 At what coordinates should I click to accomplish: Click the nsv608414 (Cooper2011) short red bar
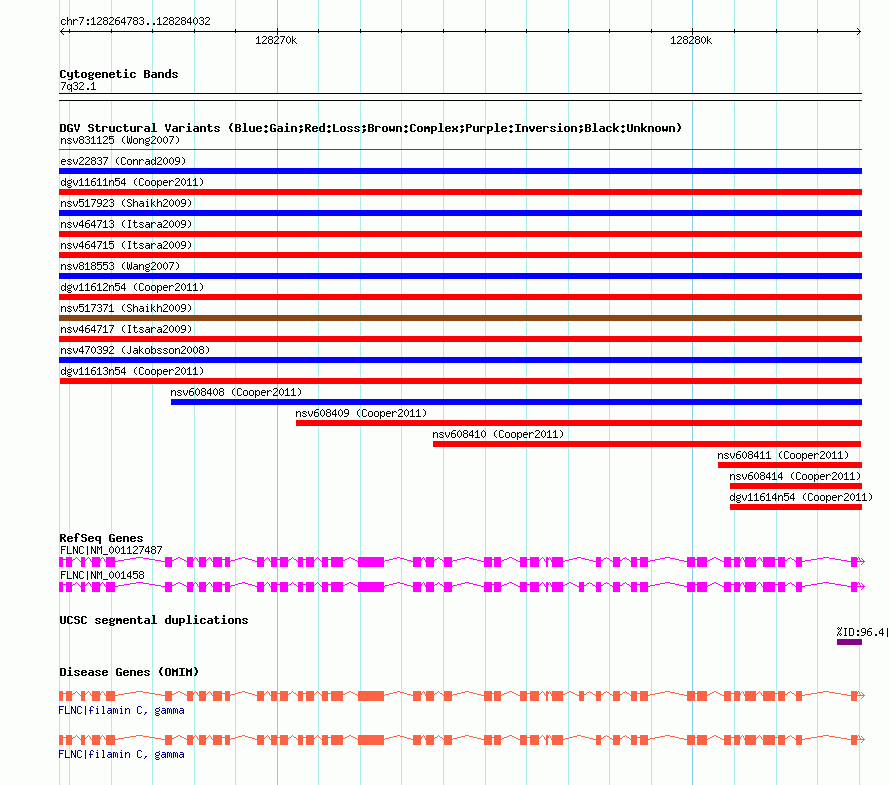click(x=796, y=486)
